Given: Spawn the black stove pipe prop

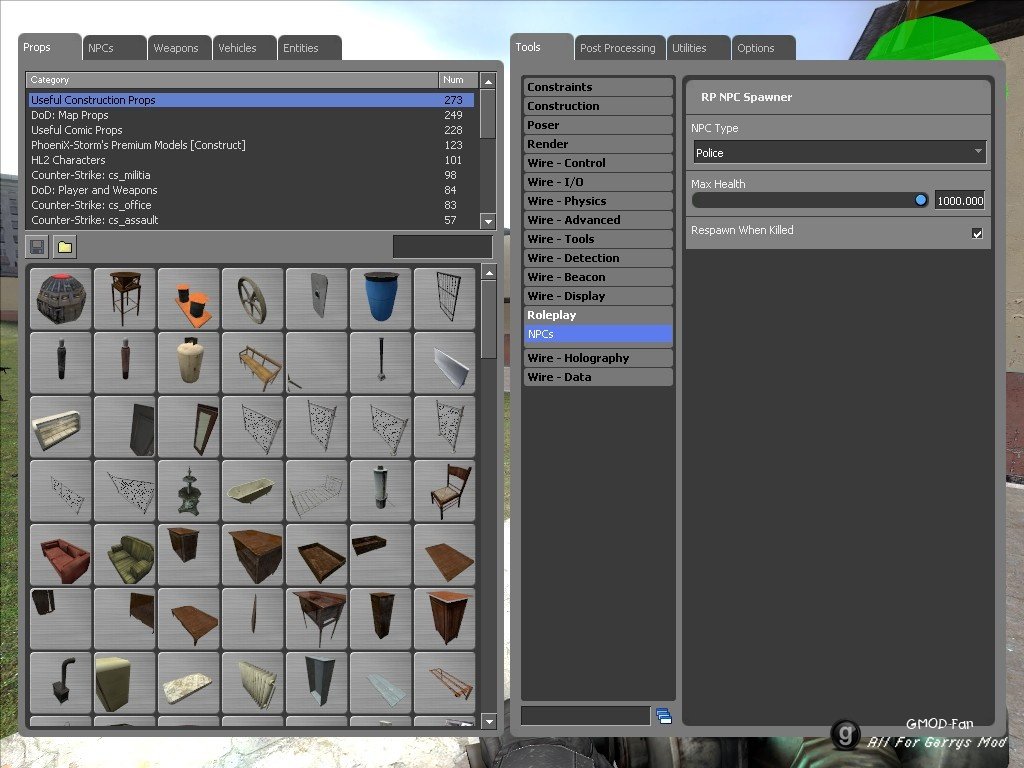Looking at the screenshot, I should point(61,682).
